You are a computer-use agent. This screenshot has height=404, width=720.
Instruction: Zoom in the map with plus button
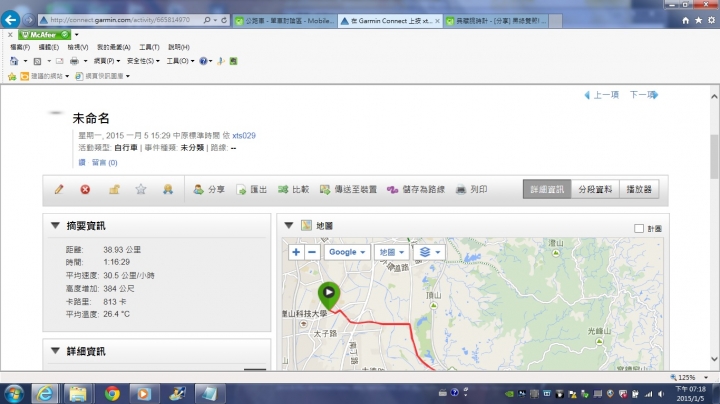pos(296,252)
